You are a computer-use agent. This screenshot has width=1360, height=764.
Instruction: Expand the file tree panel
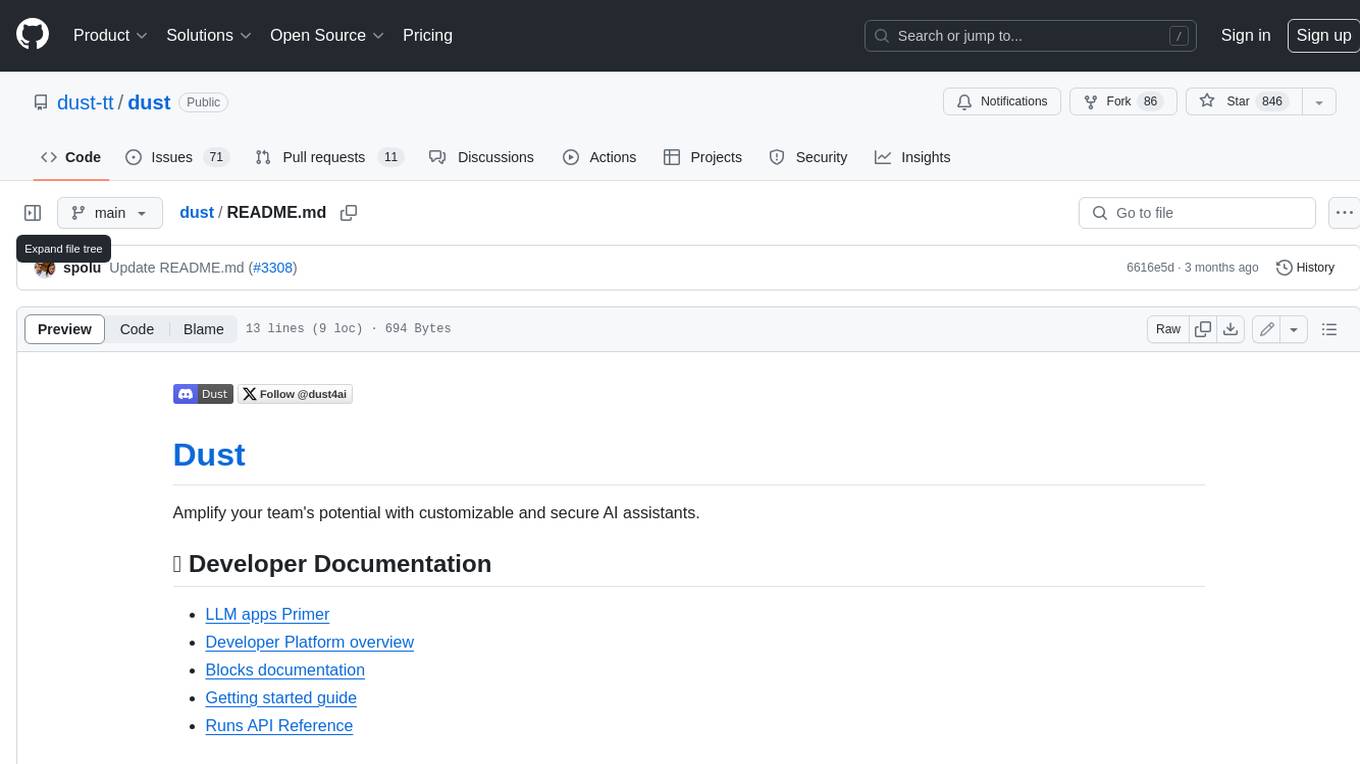coord(33,213)
